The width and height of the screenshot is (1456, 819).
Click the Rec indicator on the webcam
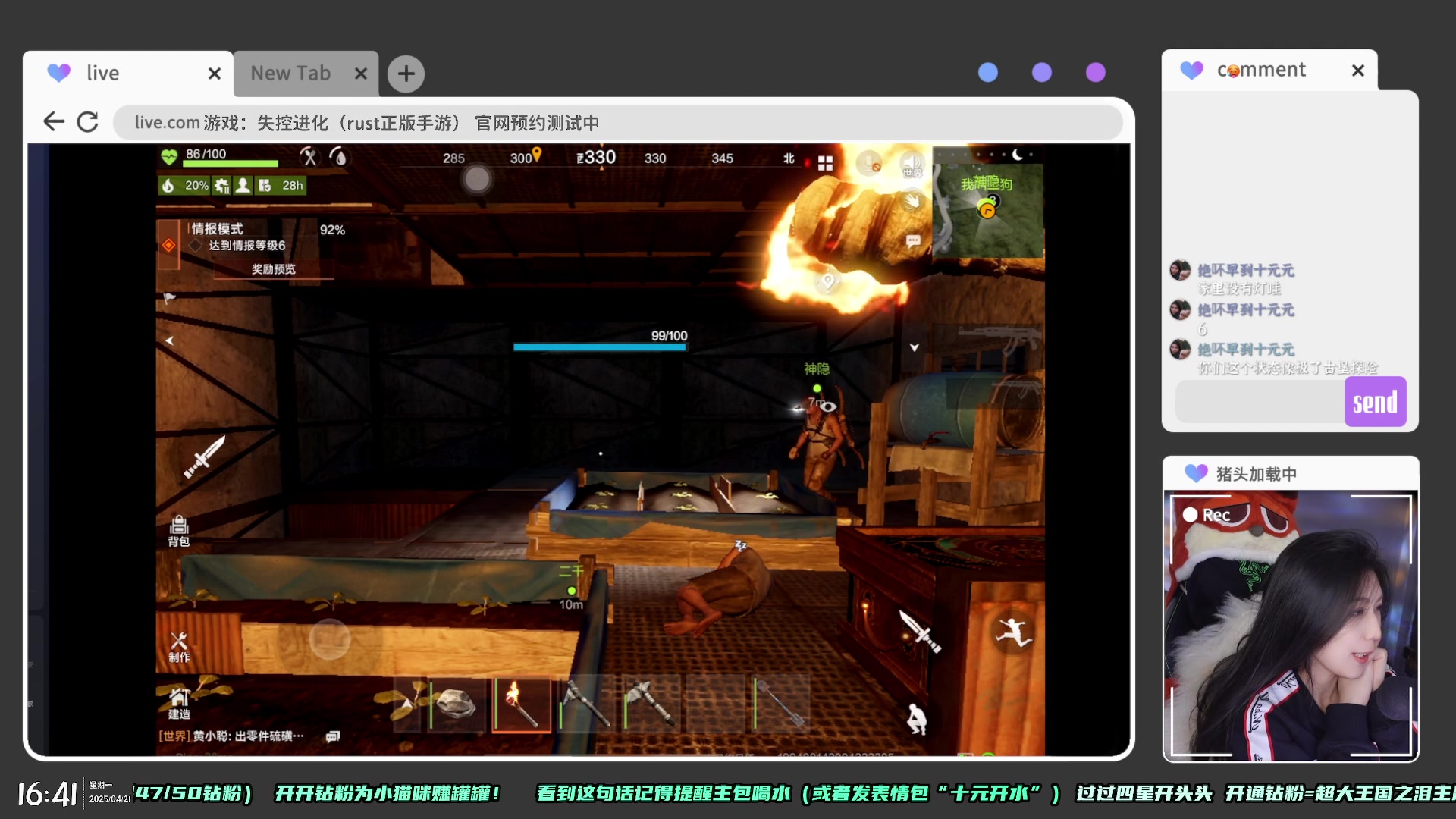coord(1207,515)
